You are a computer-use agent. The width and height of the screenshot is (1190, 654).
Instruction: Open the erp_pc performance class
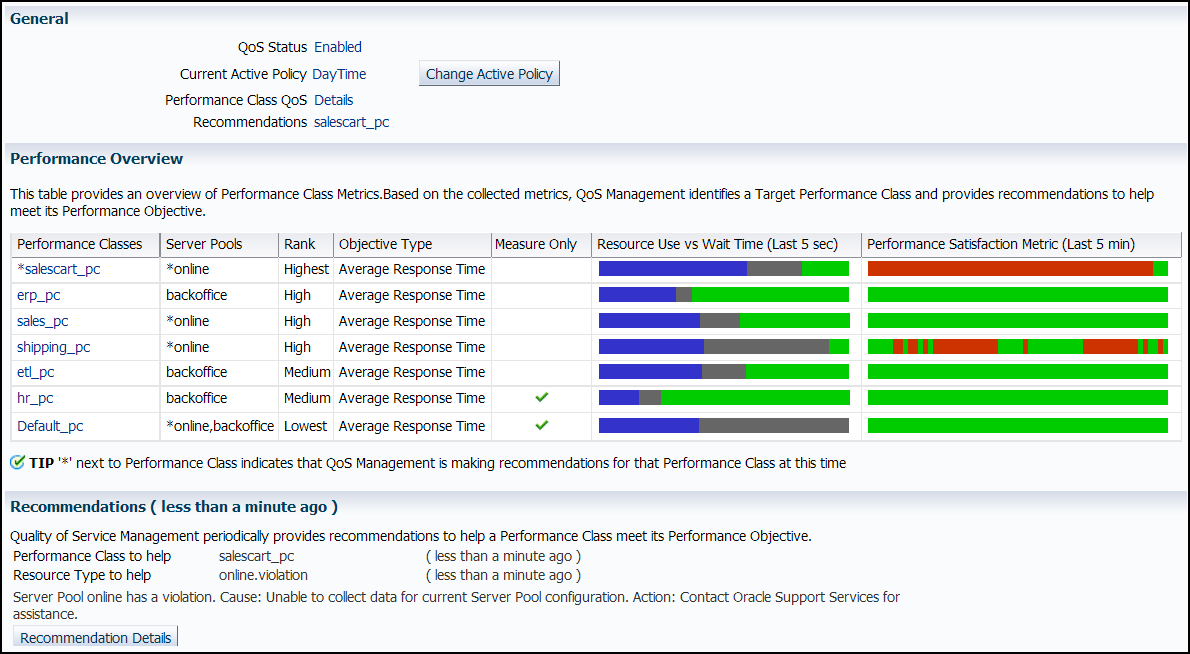pos(39,295)
